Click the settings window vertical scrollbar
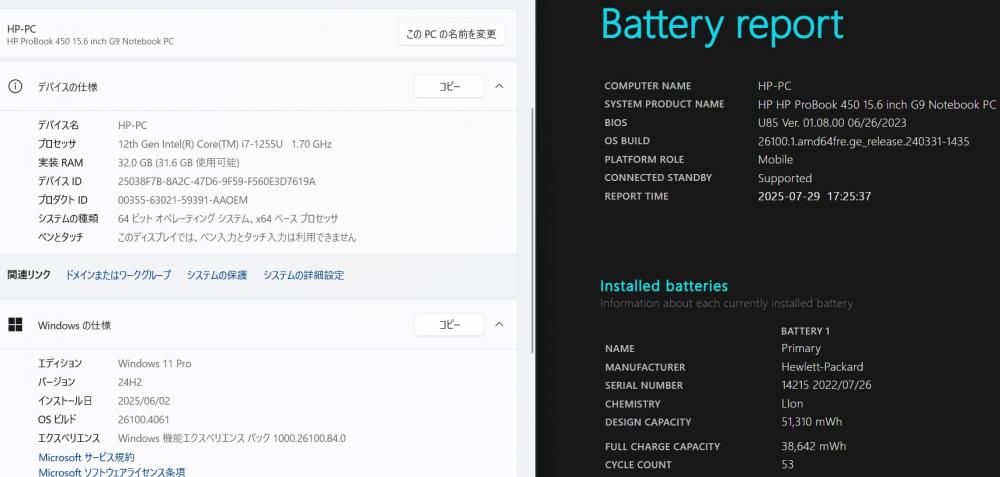Image resolution: width=1000 pixels, height=477 pixels. 533,230
